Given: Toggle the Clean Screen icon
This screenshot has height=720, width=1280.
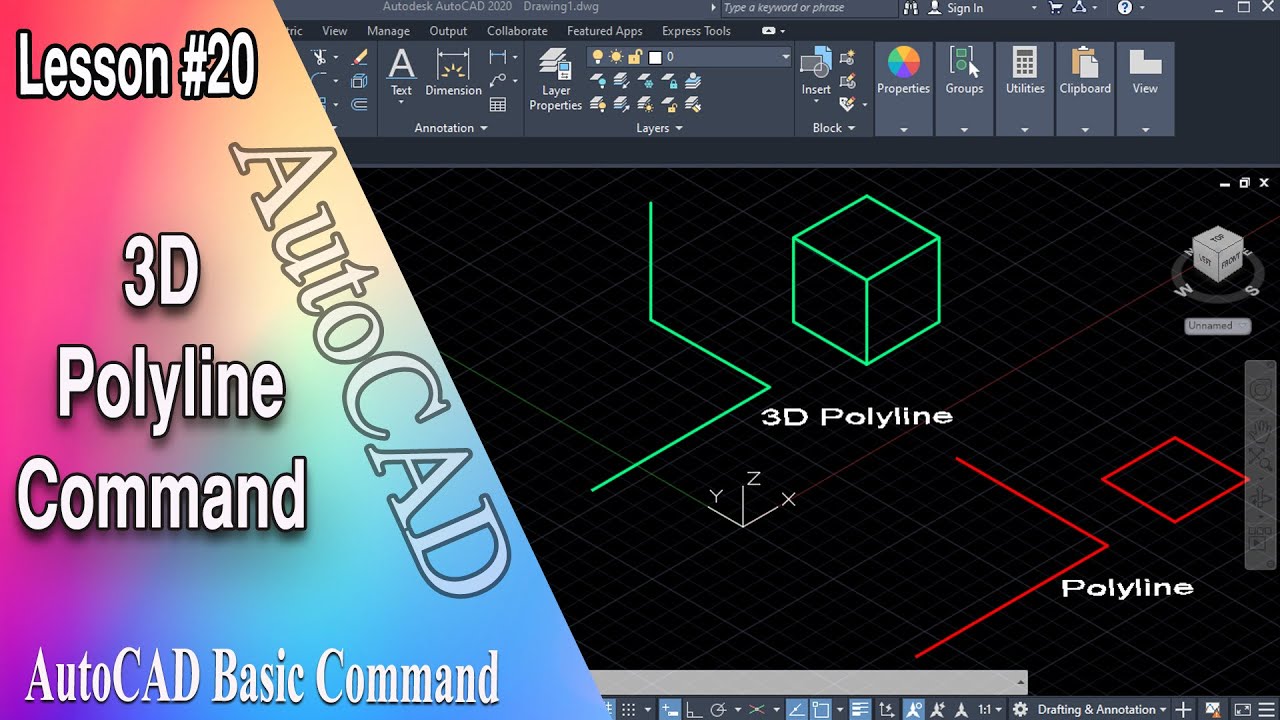Looking at the screenshot, I should [1242, 710].
